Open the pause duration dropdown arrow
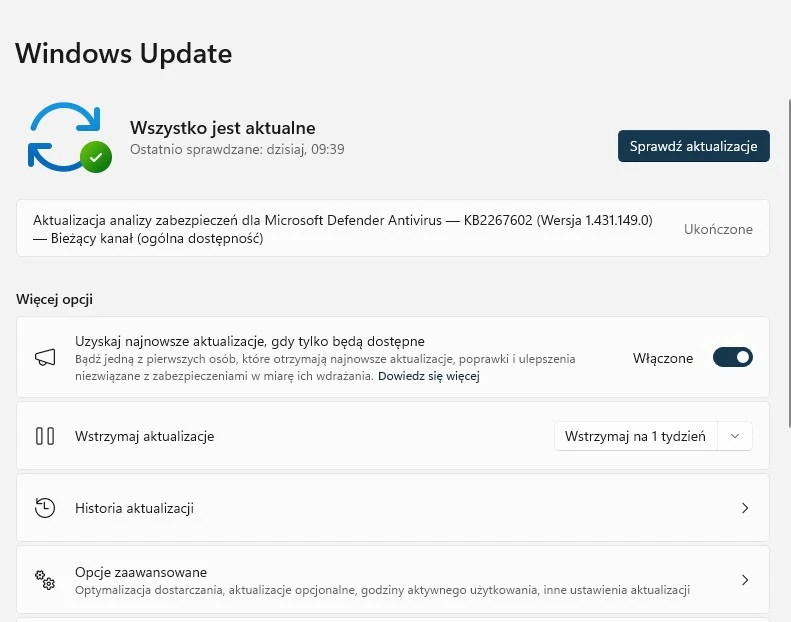The width and height of the screenshot is (791, 622). pyautogui.click(x=735, y=436)
